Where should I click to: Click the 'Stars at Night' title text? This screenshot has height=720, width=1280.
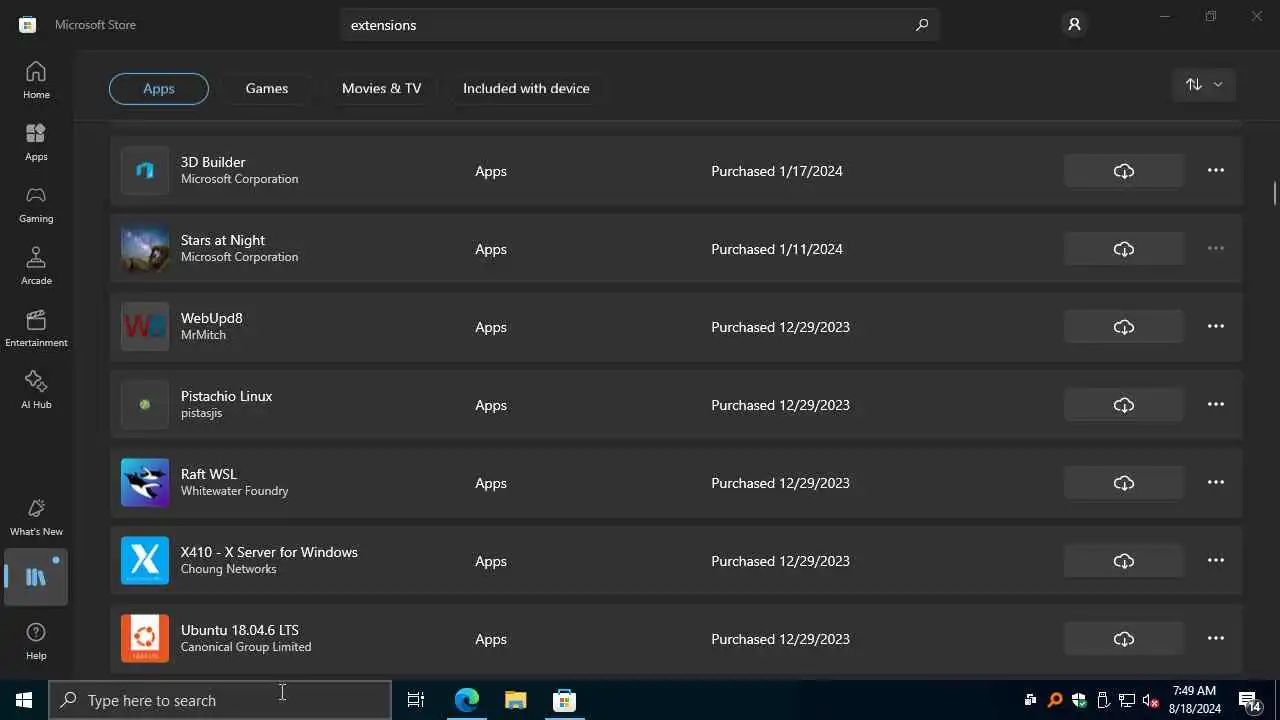coord(223,240)
